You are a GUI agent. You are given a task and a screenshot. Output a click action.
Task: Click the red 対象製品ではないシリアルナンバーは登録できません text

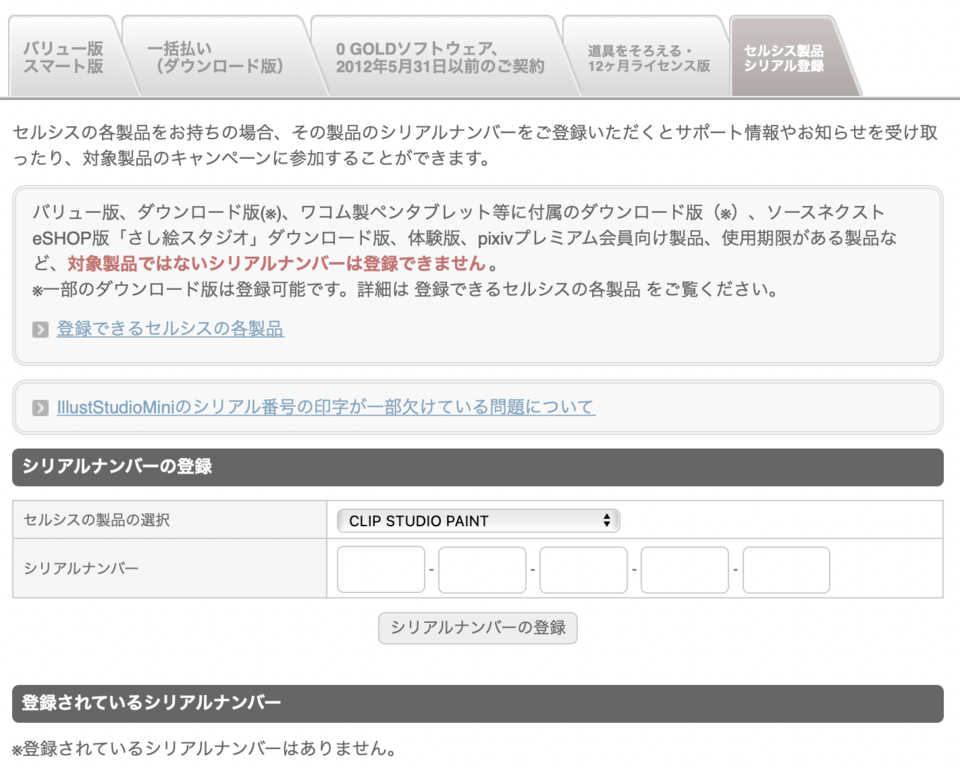(277, 263)
